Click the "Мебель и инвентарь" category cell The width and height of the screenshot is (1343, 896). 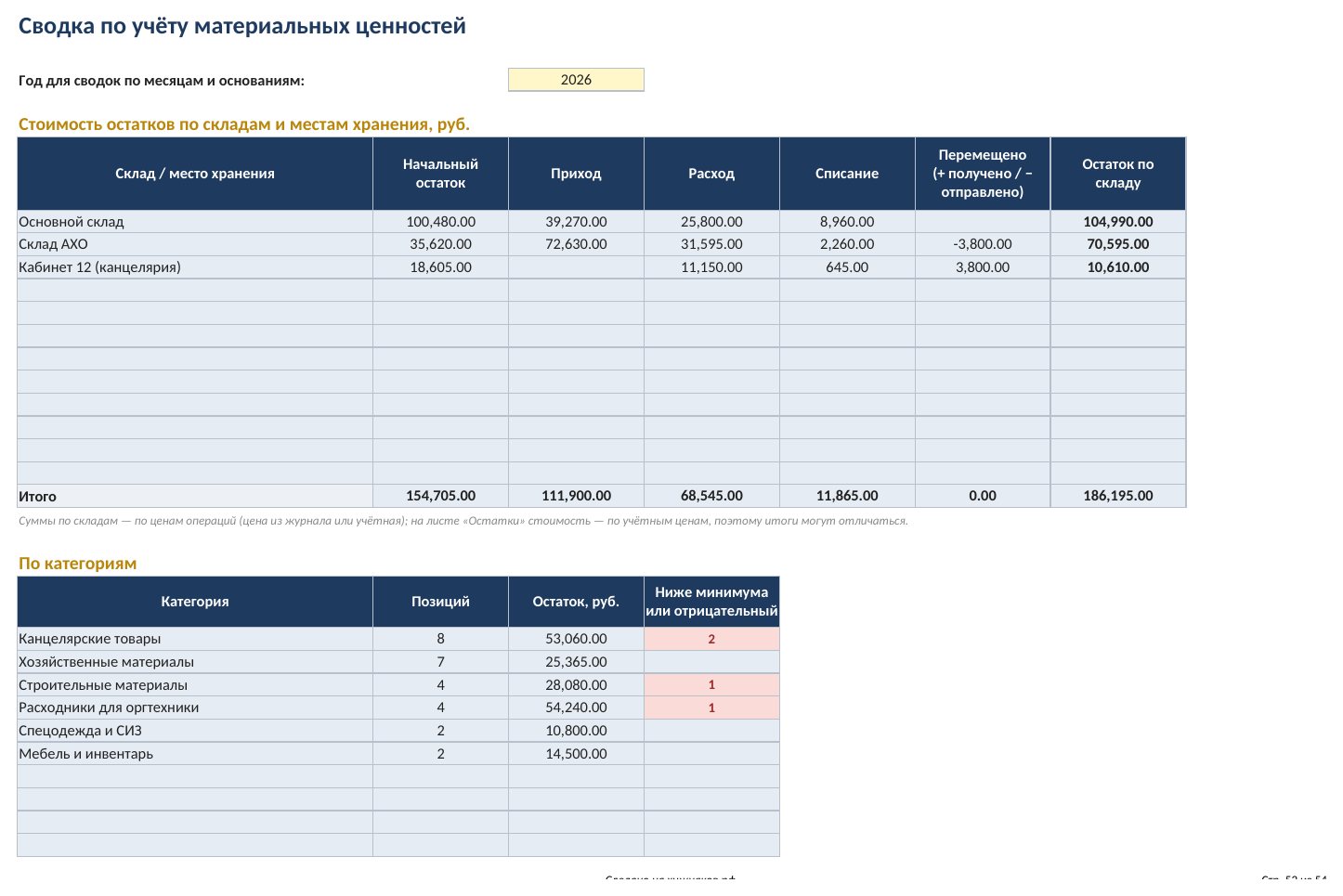[195, 754]
